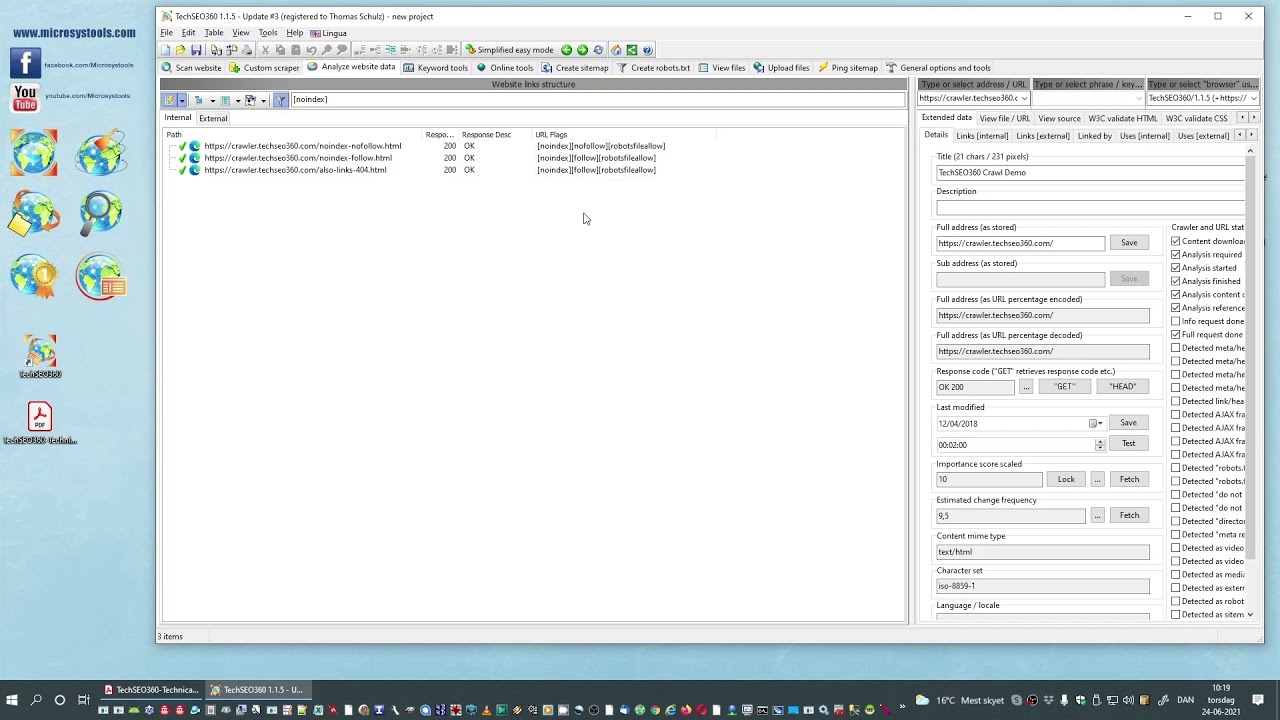Click the Save project floppy icon
Screen dimensions: 1280x720
[x=196, y=50]
